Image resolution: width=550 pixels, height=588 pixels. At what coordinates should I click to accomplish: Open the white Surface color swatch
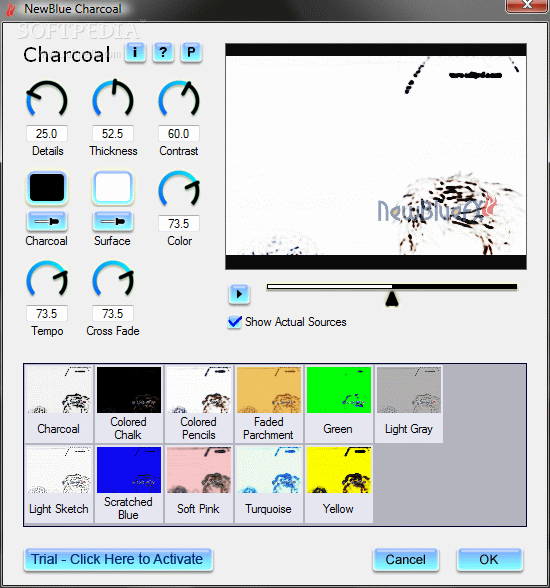pos(113,188)
